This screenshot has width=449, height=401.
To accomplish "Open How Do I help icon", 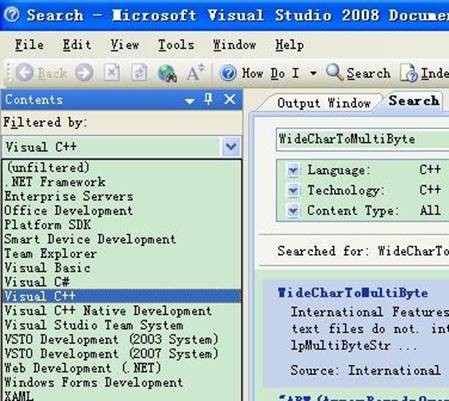I will [x=228, y=73].
